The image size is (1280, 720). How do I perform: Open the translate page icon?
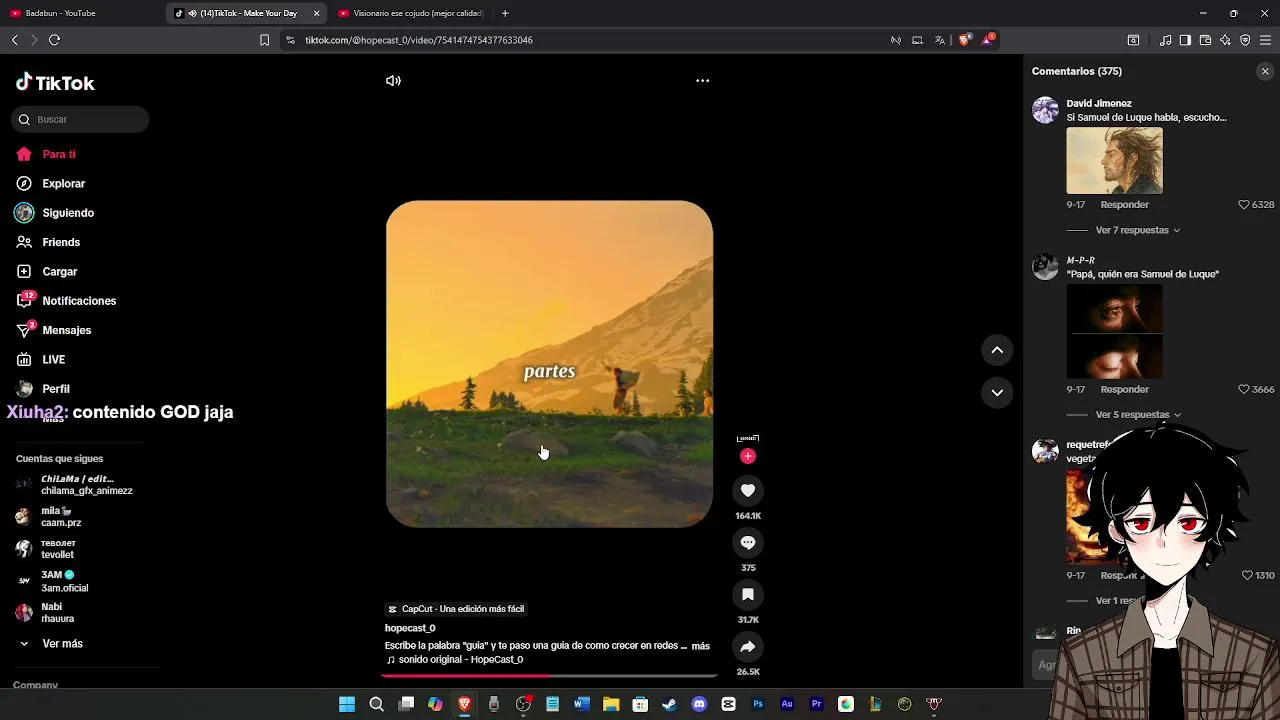pos(940,40)
